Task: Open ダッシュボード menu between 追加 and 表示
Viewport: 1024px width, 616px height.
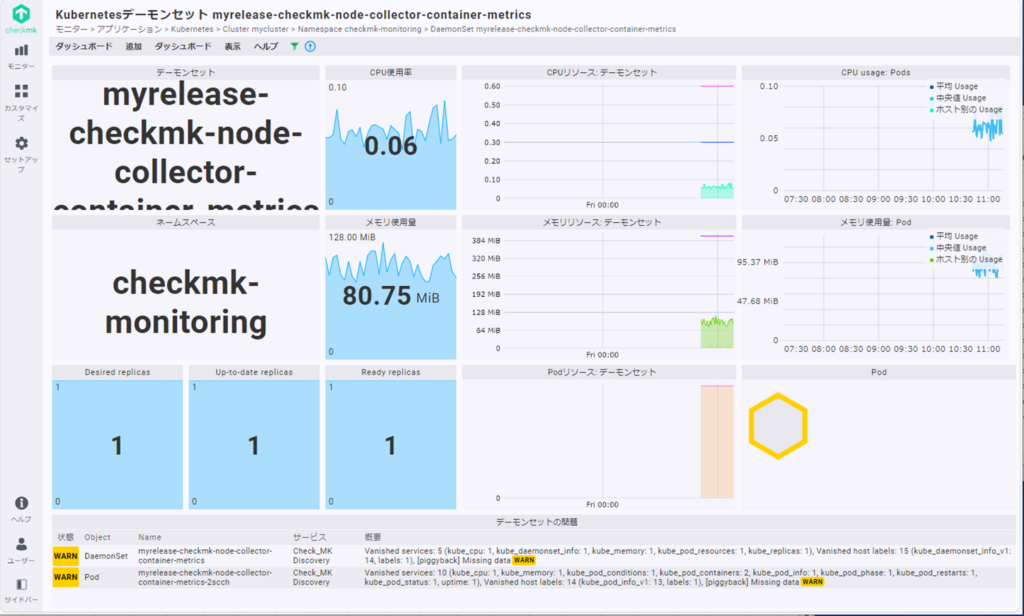Action: (x=183, y=46)
